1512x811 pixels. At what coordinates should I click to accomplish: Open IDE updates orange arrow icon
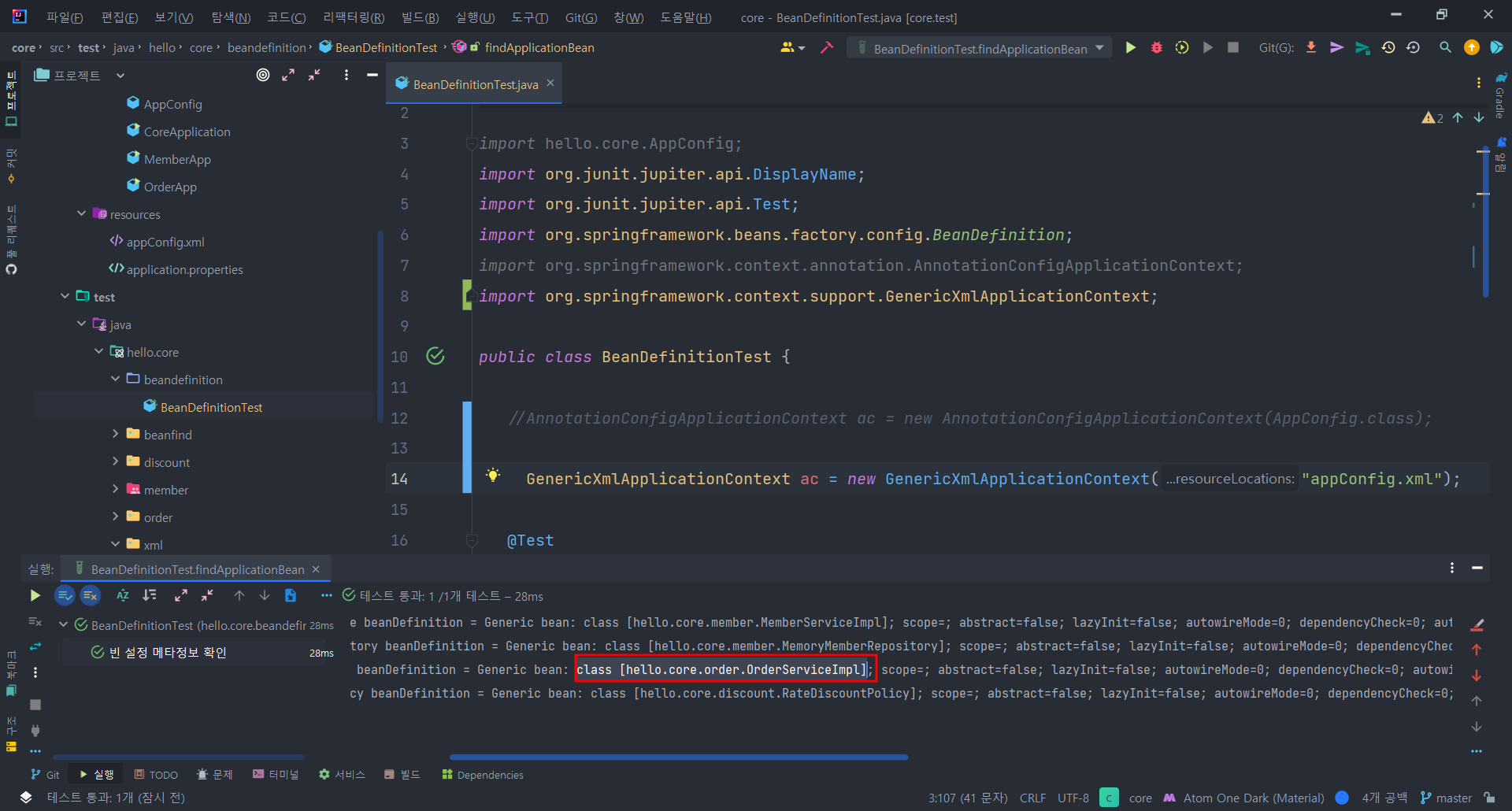click(x=1471, y=48)
